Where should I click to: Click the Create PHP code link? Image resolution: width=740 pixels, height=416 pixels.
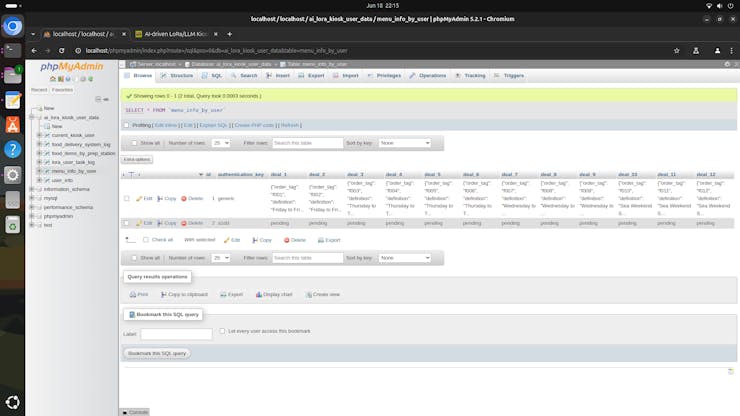coord(254,125)
